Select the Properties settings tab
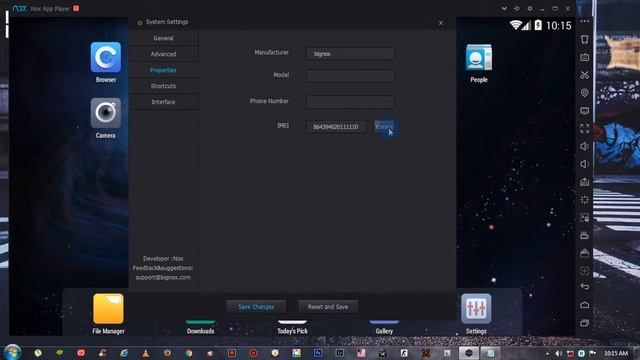640x360 pixels. point(163,70)
